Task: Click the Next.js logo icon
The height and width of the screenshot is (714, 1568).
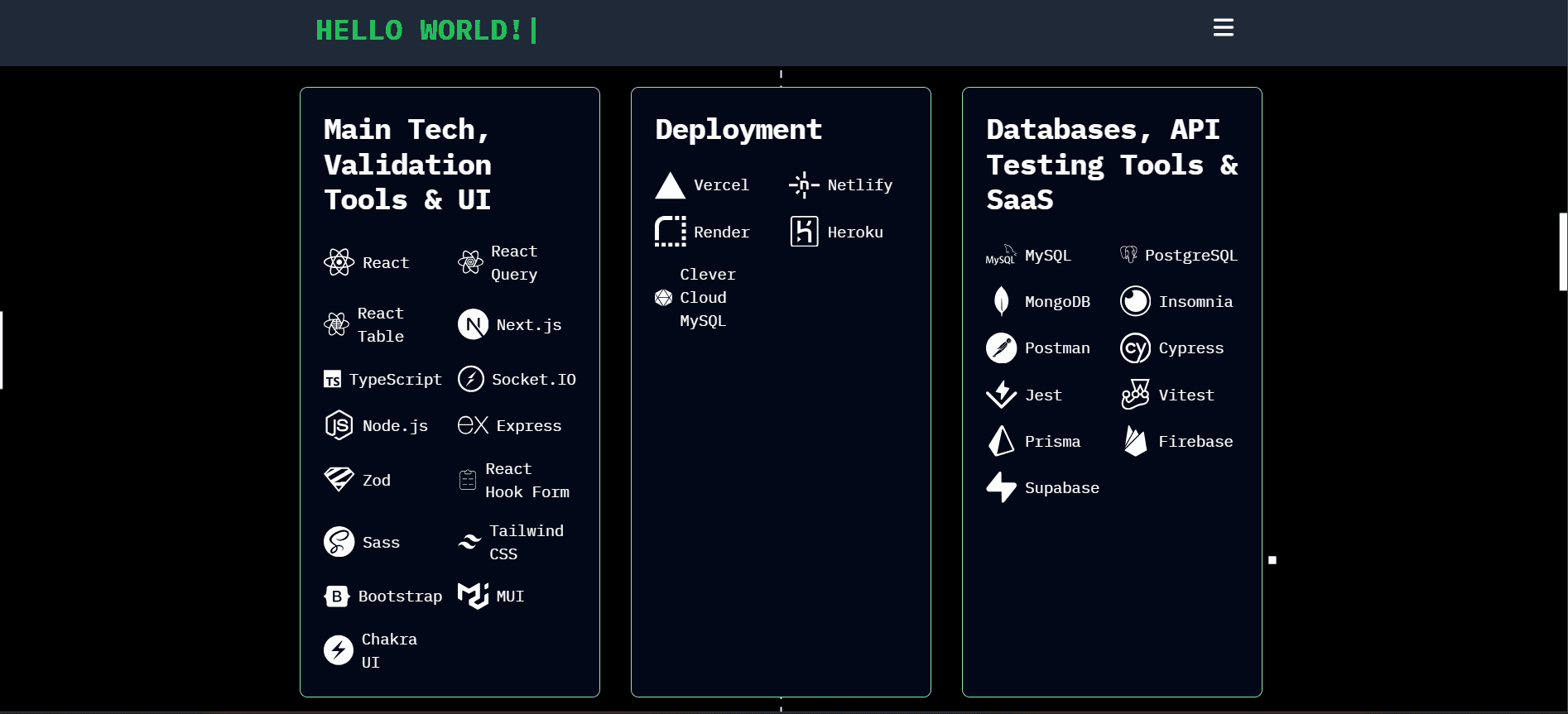Action: click(473, 324)
